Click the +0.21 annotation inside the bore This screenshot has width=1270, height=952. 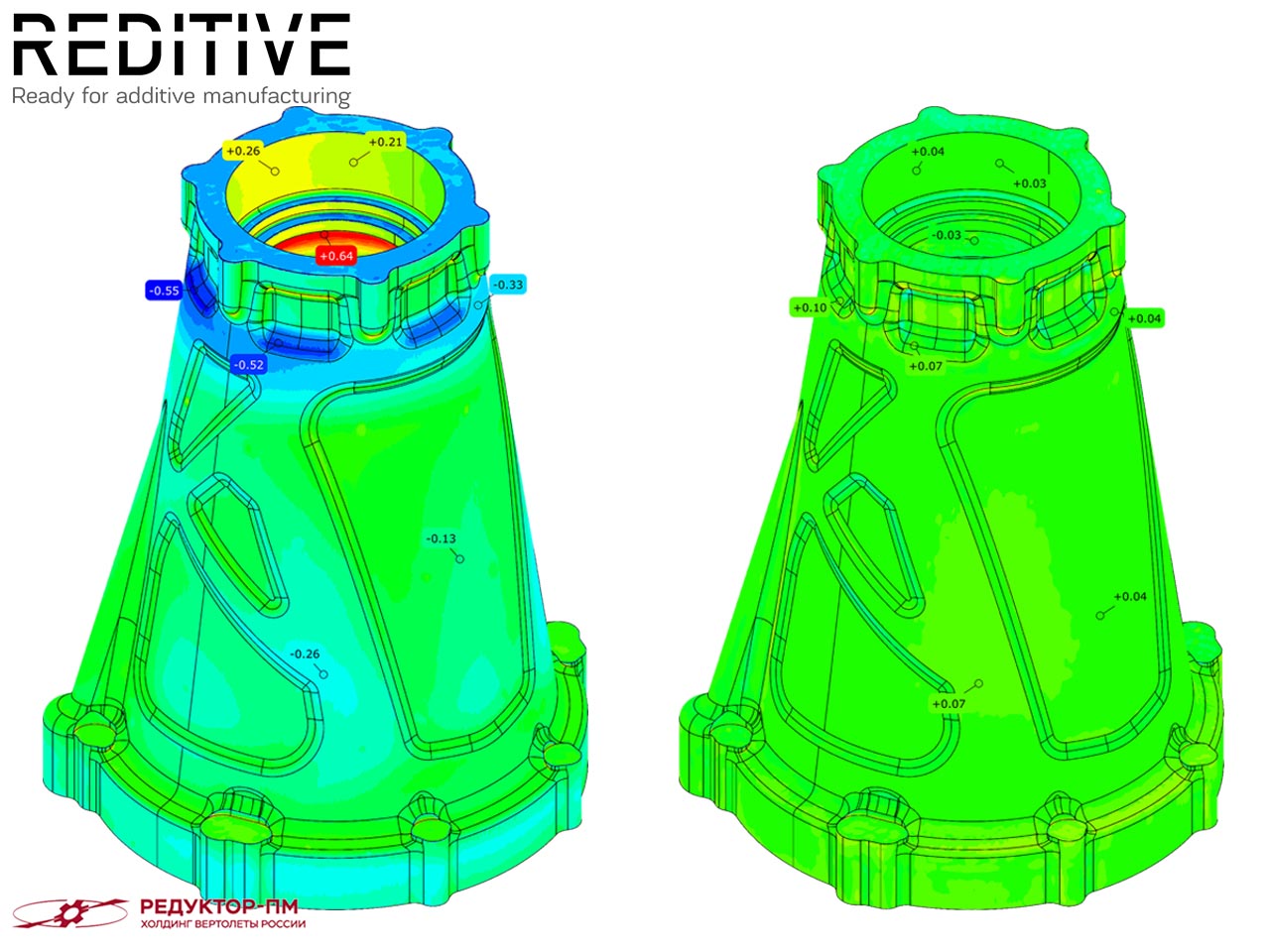coord(385,142)
